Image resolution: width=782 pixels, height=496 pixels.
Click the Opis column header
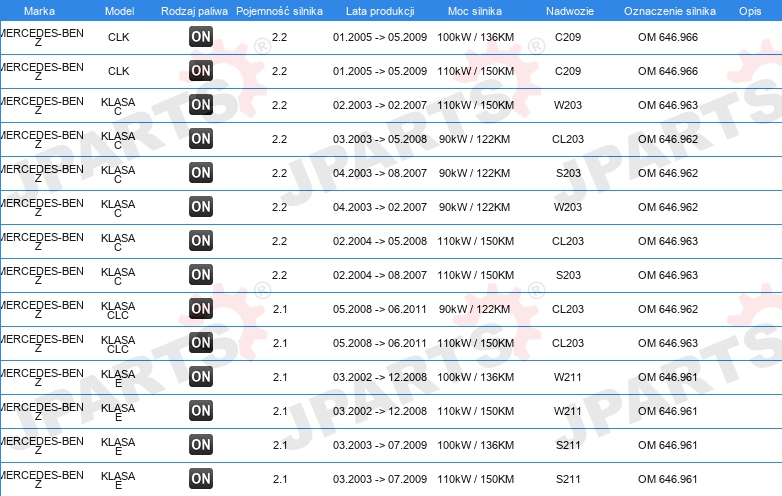click(750, 11)
